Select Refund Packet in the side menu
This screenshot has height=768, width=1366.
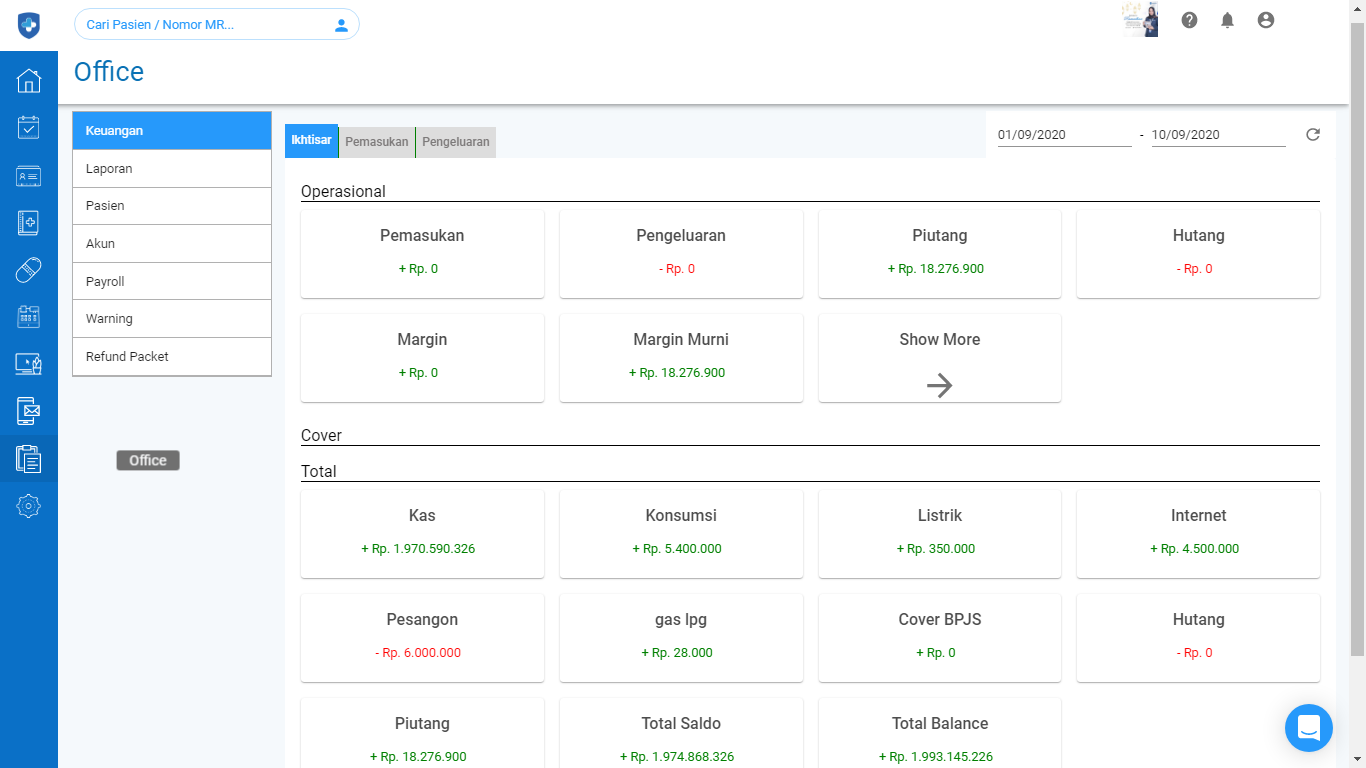(x=172, y=357)
